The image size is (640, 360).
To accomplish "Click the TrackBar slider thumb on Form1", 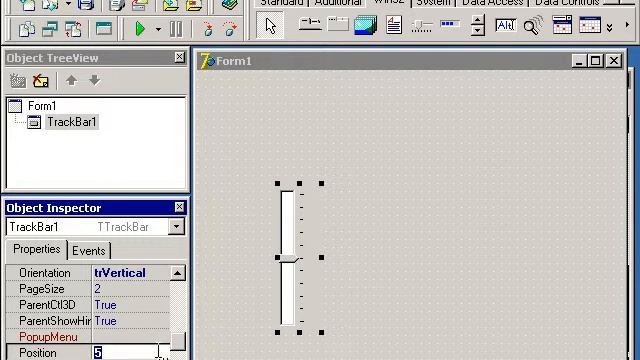I will point(289,259).
